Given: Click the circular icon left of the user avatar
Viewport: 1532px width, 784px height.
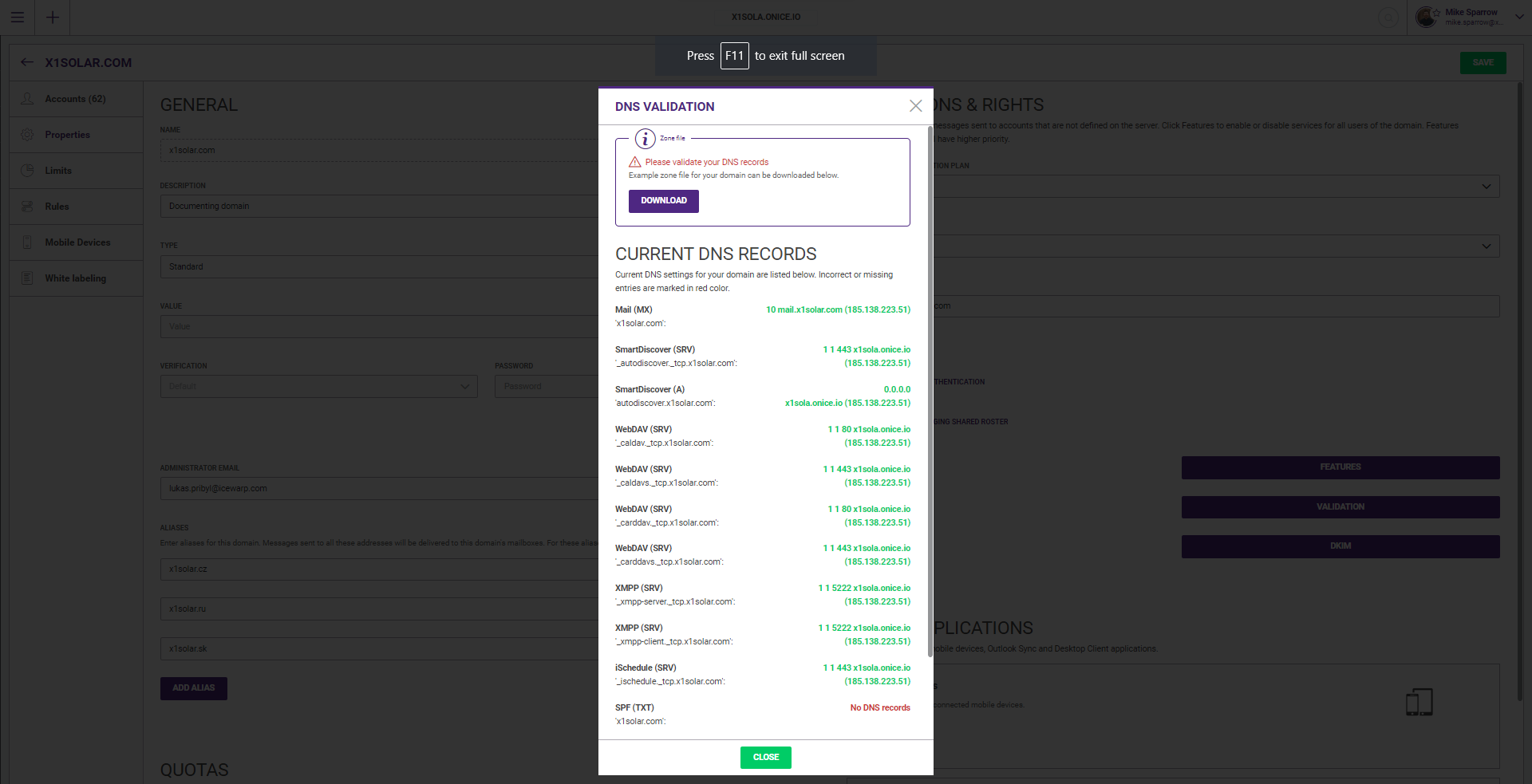Looking at the screenshot, I should click(x=1388, y=17).
